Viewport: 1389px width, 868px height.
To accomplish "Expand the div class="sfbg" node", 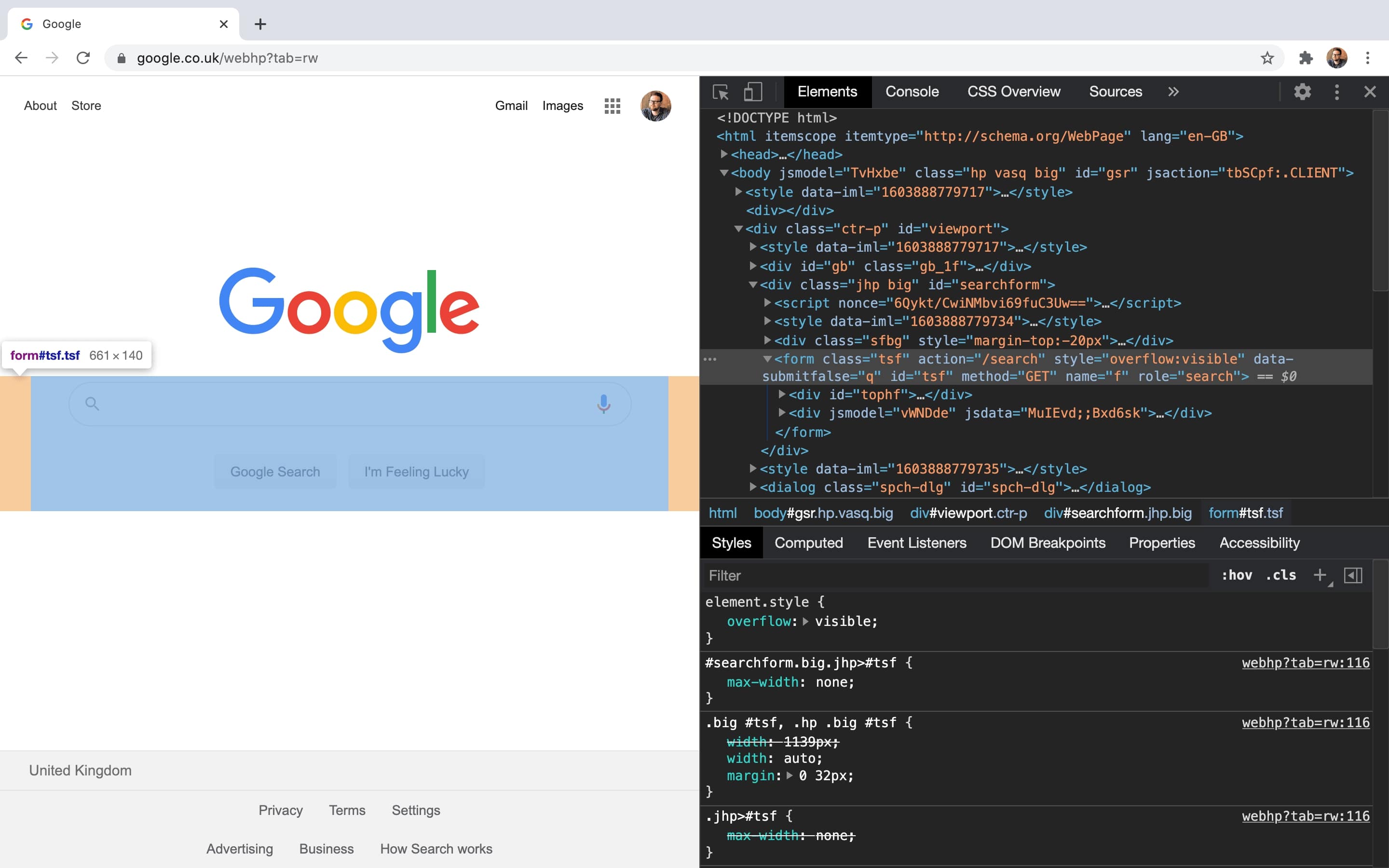I will coord(767,340).
